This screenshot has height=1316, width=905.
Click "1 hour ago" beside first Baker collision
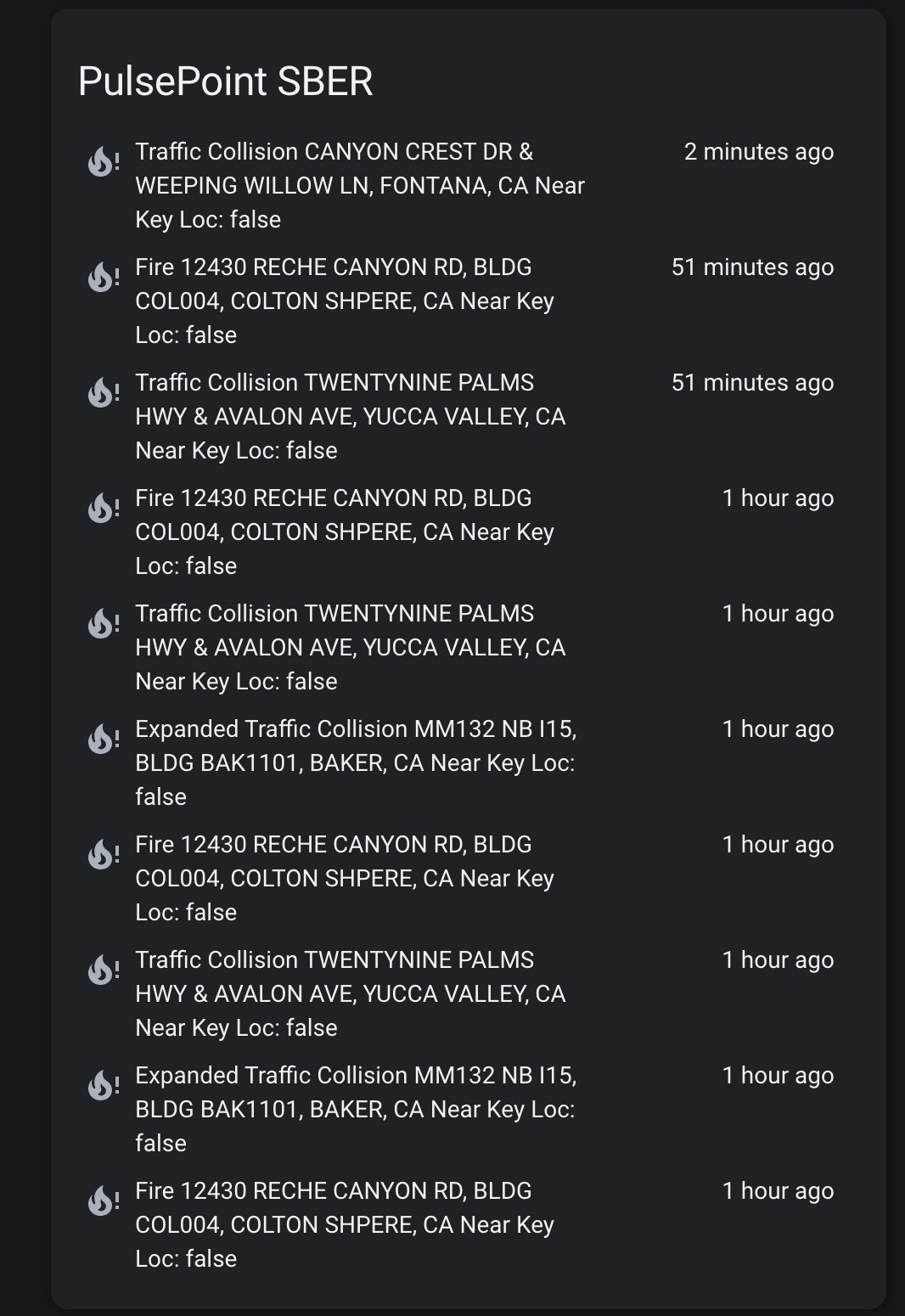coord(778,729)
